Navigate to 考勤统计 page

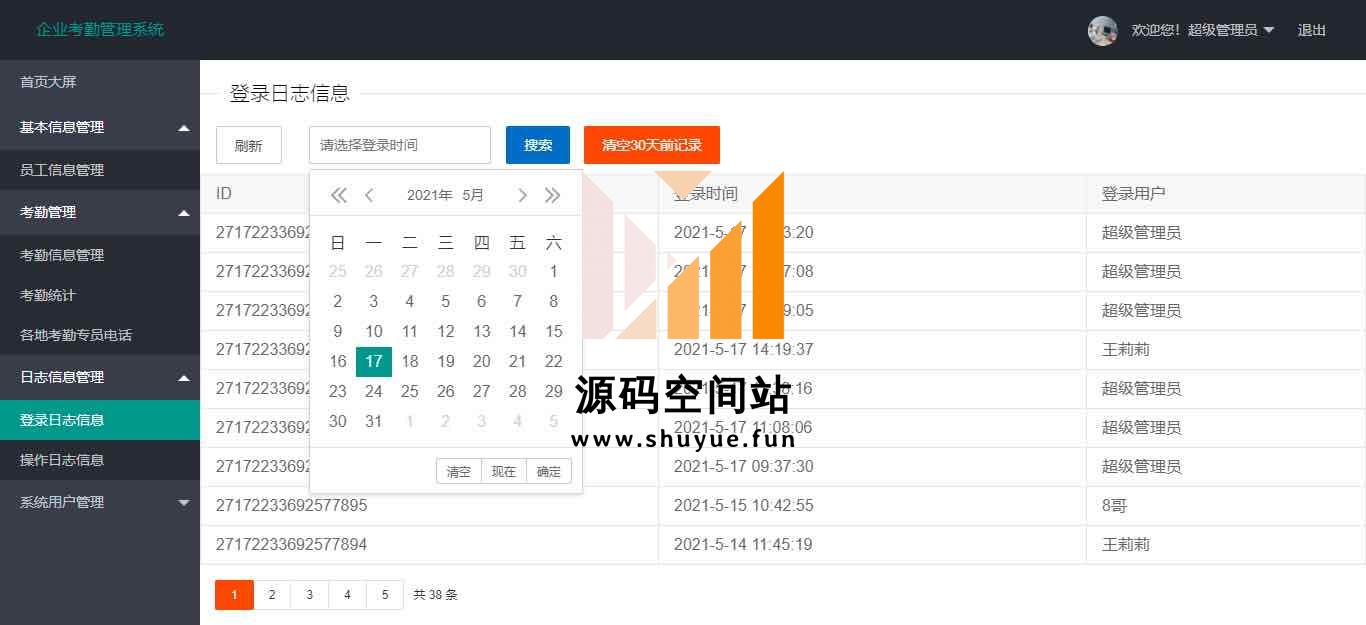[x=48, y=295]
